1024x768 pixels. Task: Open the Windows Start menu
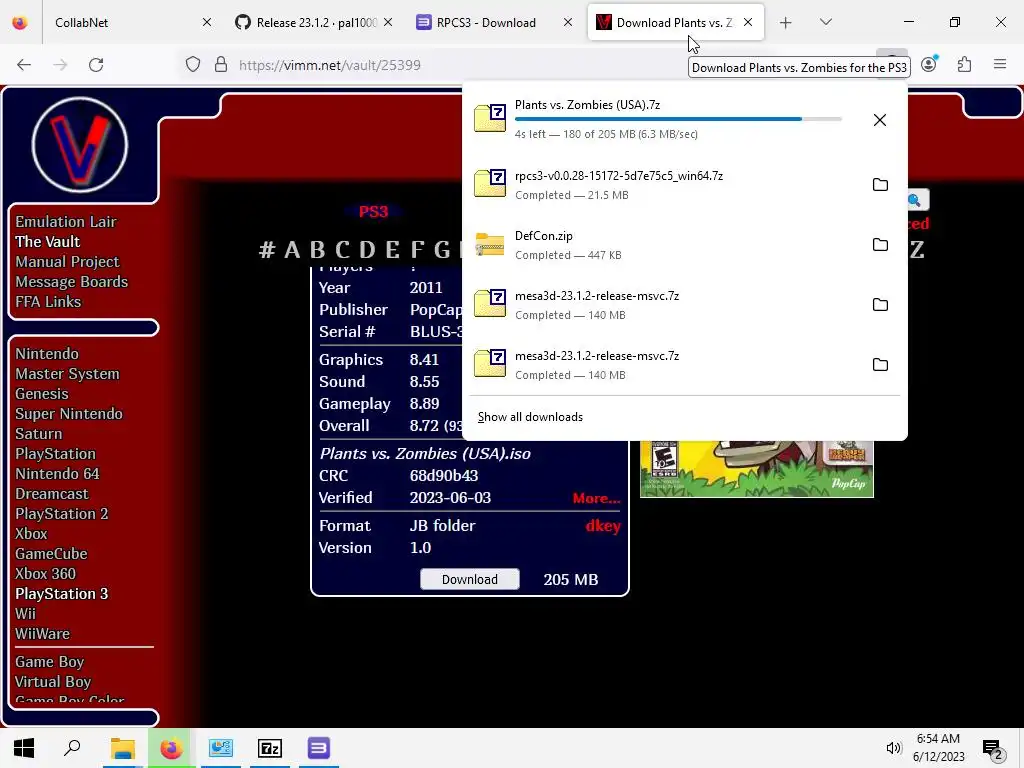tap(24, 748)
